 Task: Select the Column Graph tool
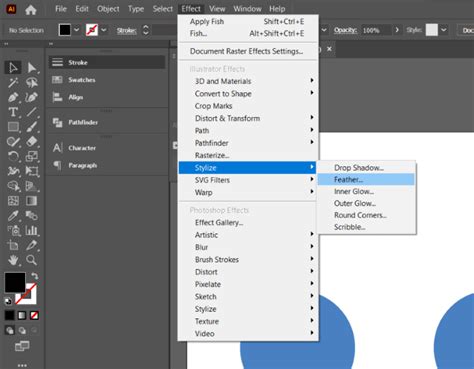pos(32,230)
